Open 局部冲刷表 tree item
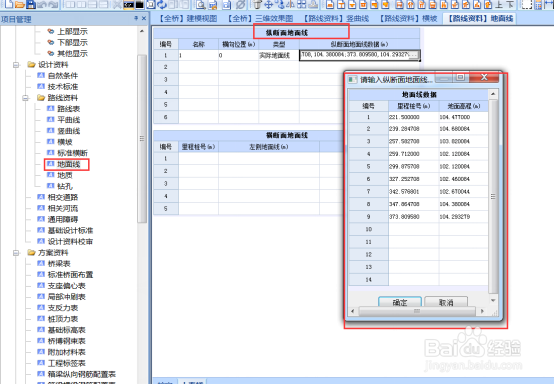 62,297
